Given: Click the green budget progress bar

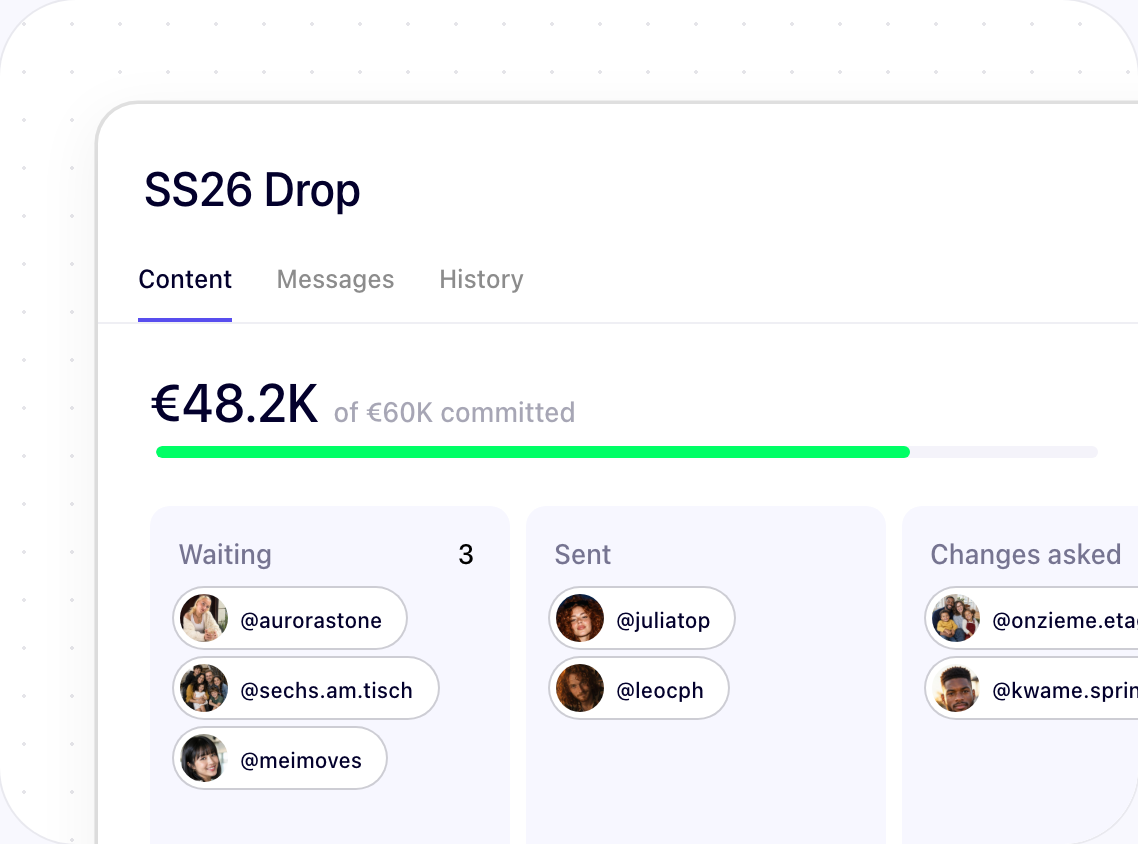Looking at the screenshot, I should (x=533, y=452).
